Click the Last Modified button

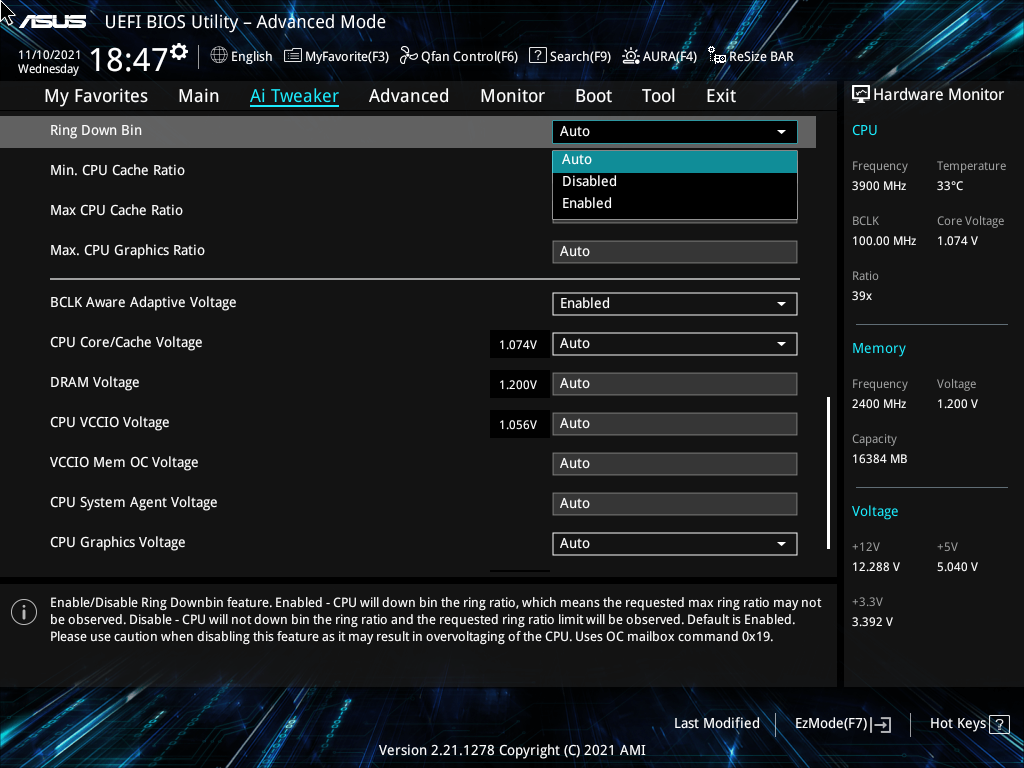pos(716,724)
